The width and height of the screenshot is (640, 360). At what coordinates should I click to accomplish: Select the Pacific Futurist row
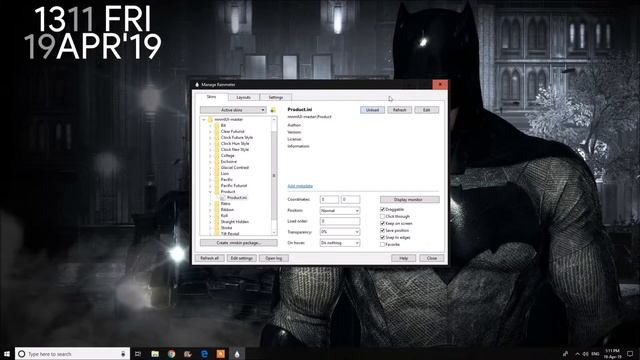click(234, 186)
